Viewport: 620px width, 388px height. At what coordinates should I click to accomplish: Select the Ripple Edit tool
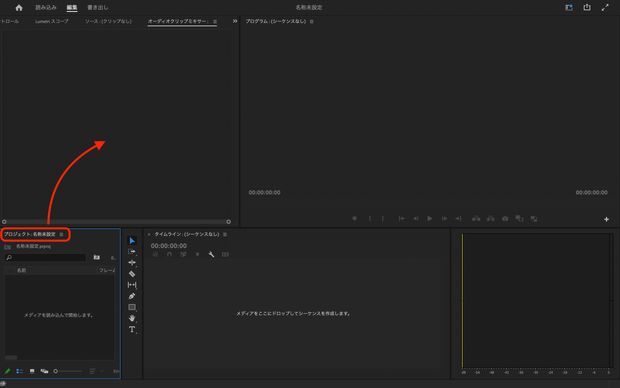pos(132,263)
